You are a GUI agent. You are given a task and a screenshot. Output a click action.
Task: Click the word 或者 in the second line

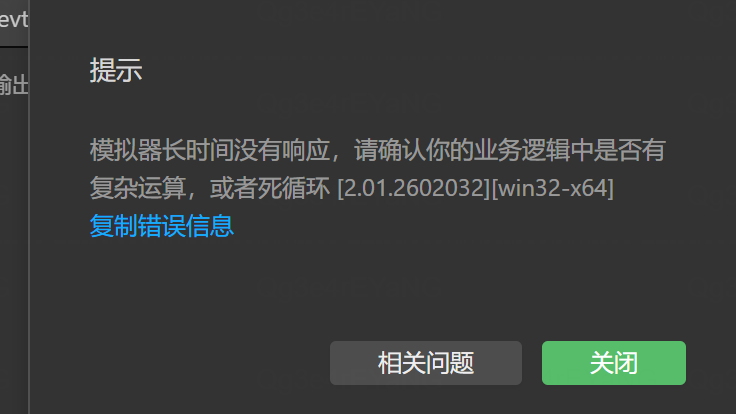[x=234, y=188]
